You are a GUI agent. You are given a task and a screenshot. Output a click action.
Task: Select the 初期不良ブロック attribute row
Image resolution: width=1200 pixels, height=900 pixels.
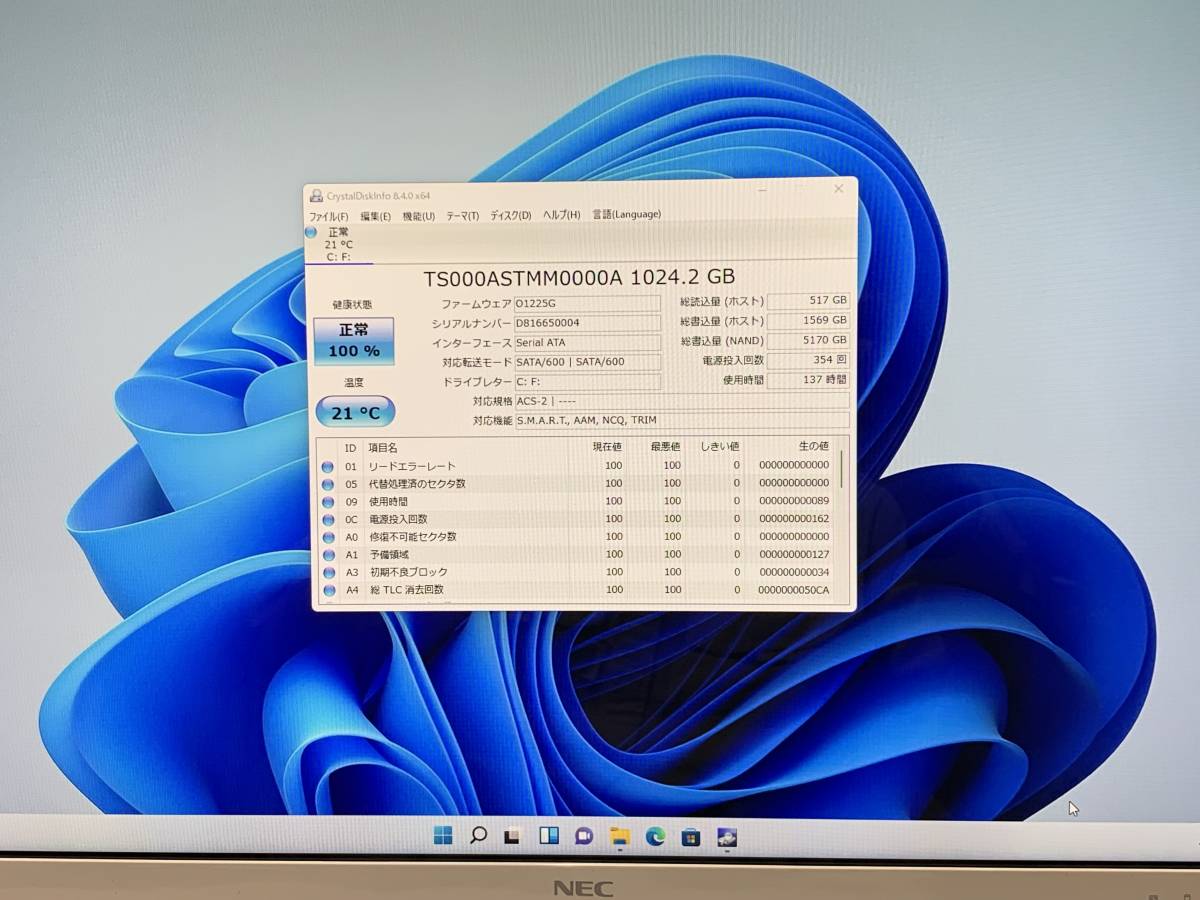click(577, 573)
